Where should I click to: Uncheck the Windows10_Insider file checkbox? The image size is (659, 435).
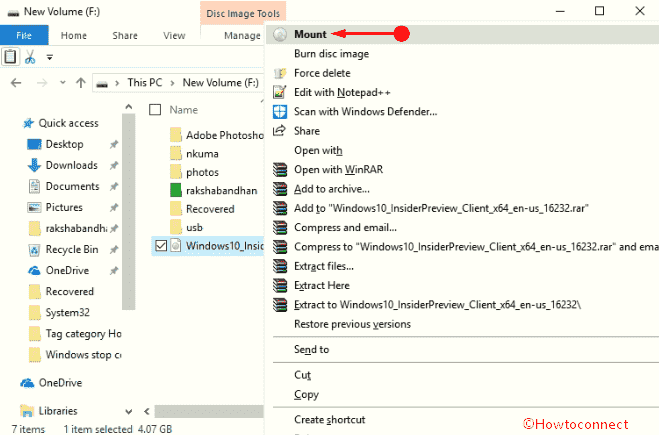[x=161, y=245]
